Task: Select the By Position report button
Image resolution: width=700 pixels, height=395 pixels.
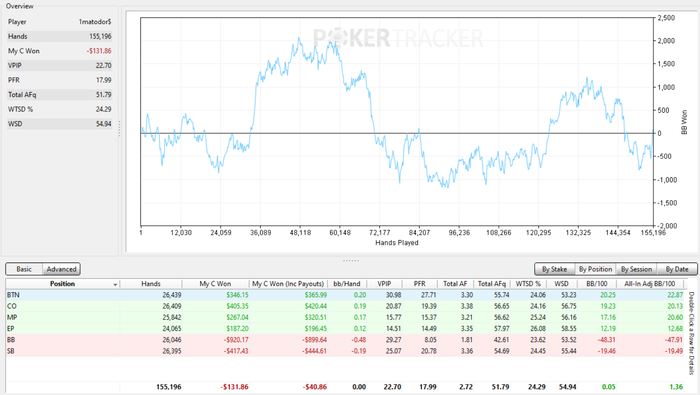Action: 595,269
